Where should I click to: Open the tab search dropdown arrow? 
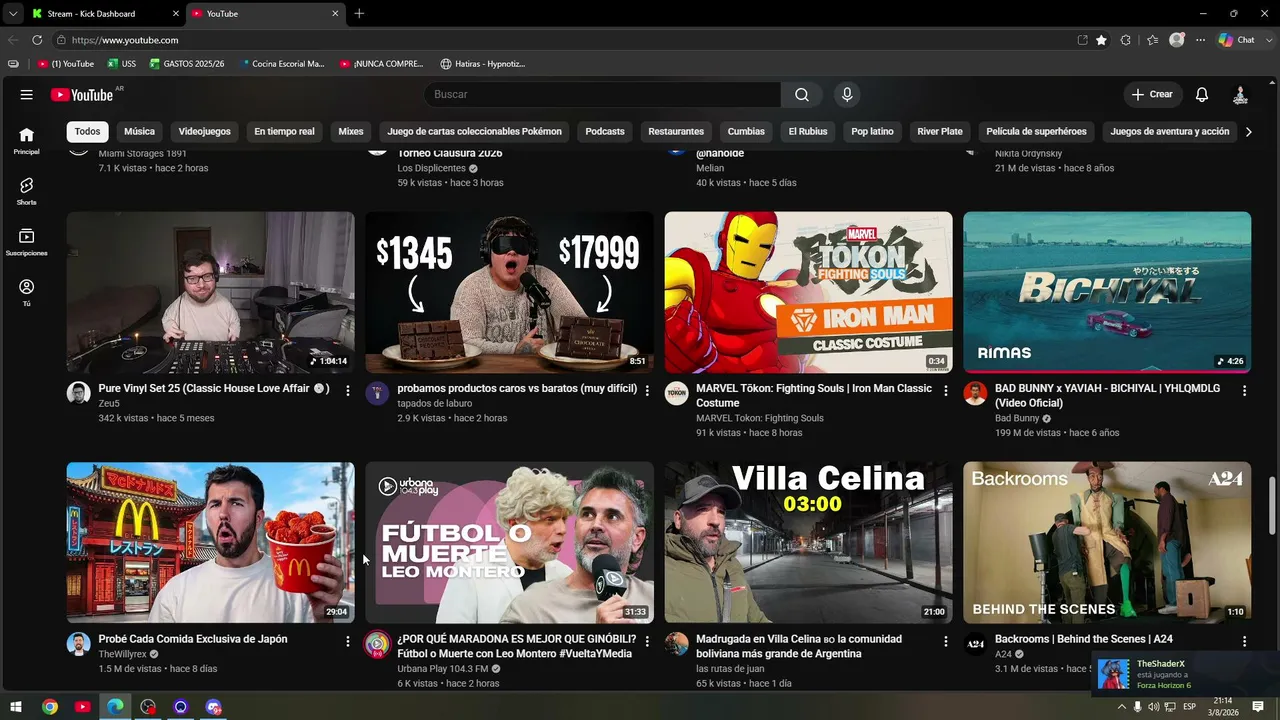[13, 14]
